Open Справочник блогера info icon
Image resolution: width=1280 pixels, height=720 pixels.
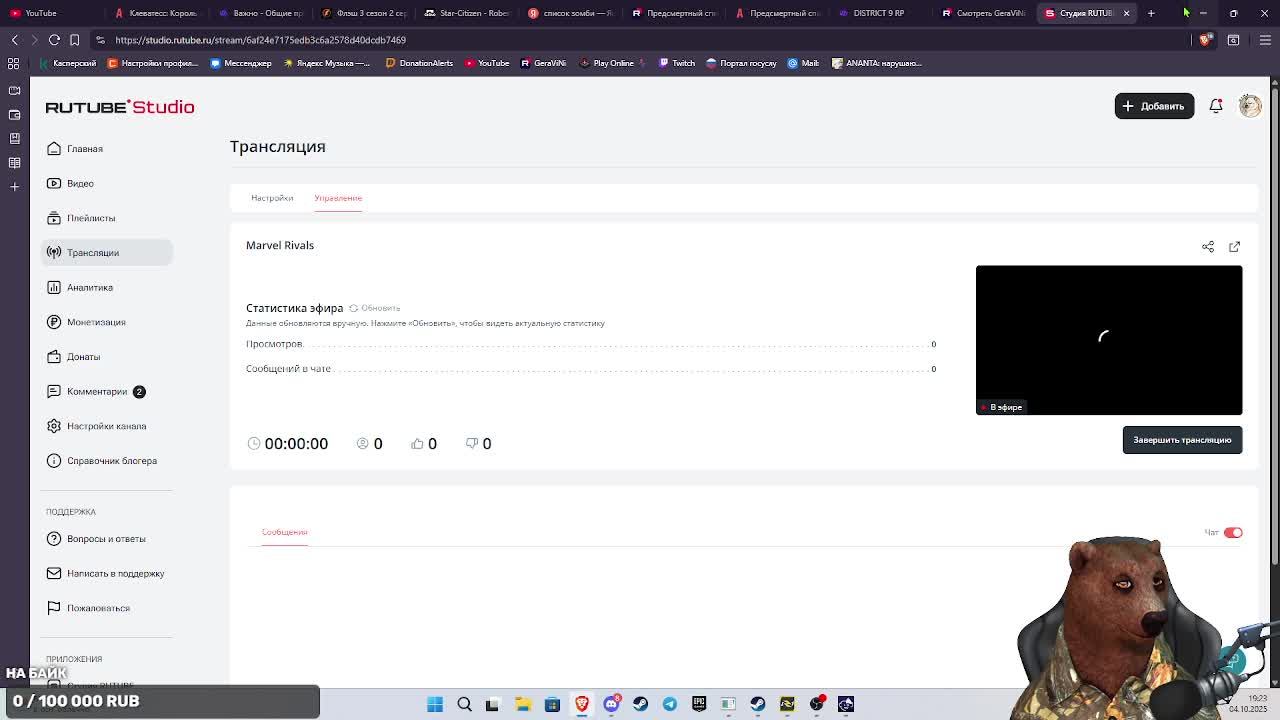[x=54, y=461]
